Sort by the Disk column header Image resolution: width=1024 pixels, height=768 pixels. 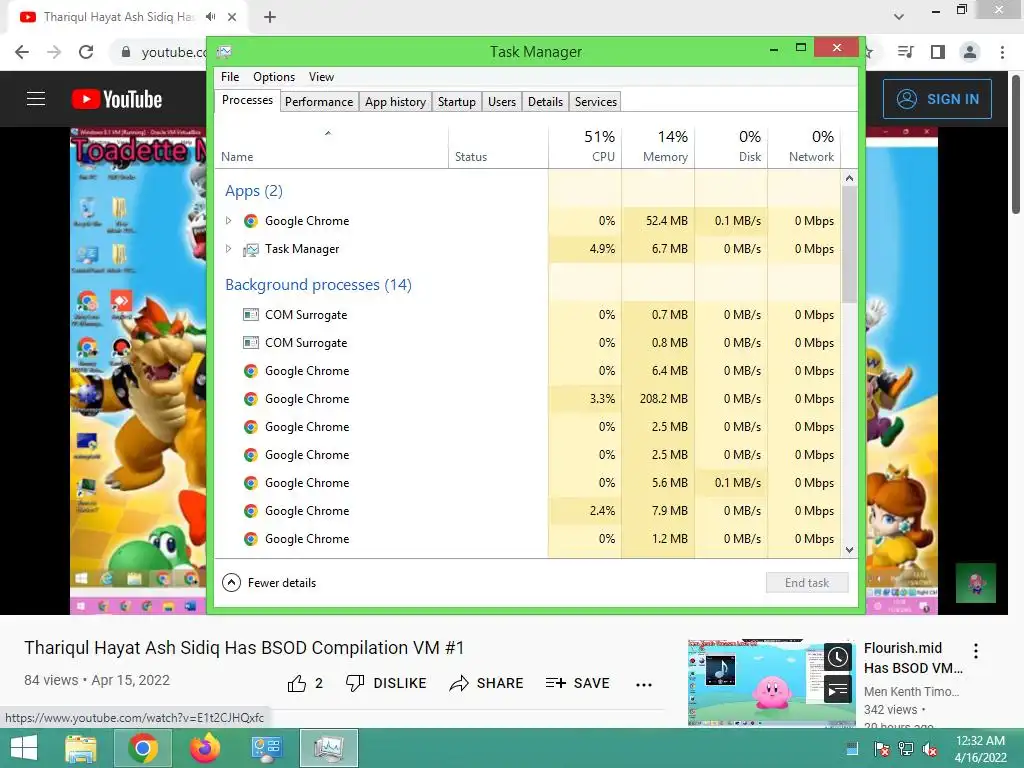731,146
